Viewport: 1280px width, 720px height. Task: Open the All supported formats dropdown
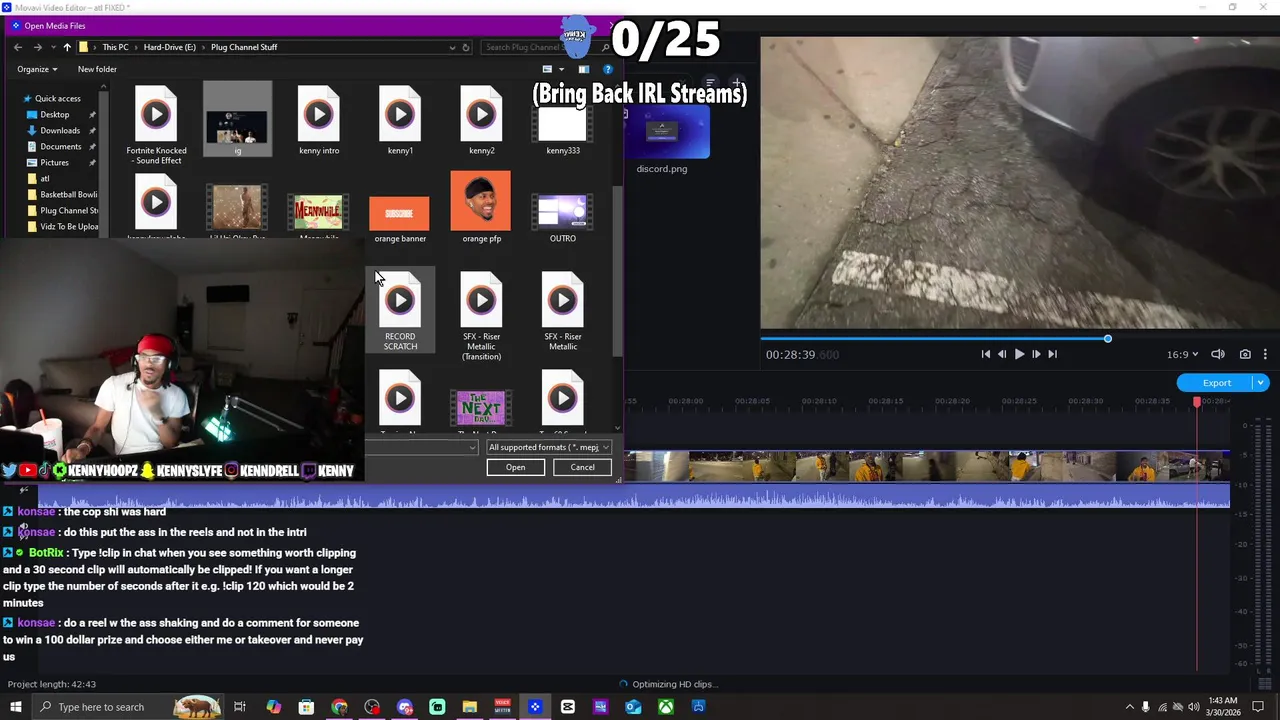[x=548, y=447]
